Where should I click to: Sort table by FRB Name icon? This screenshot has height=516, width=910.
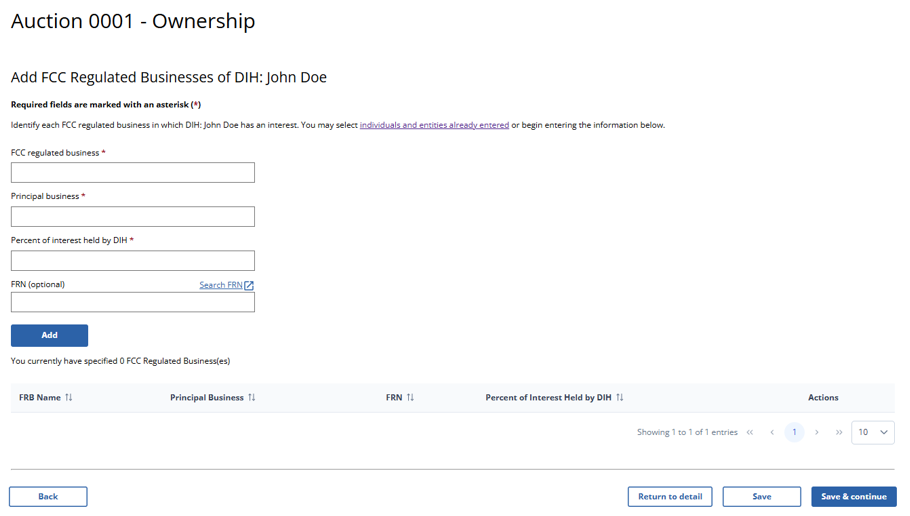[x=69, y=398]
